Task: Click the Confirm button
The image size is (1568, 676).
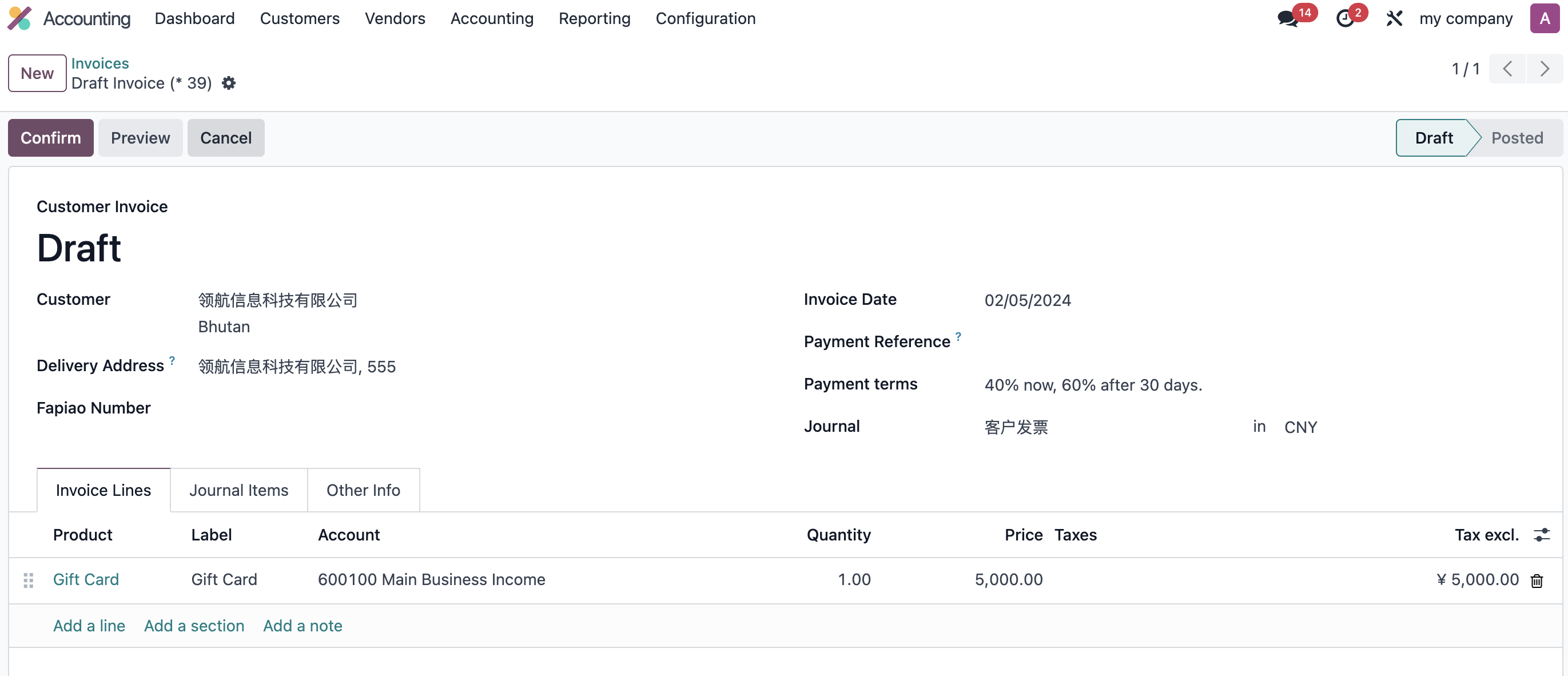Action: point(50,138)
